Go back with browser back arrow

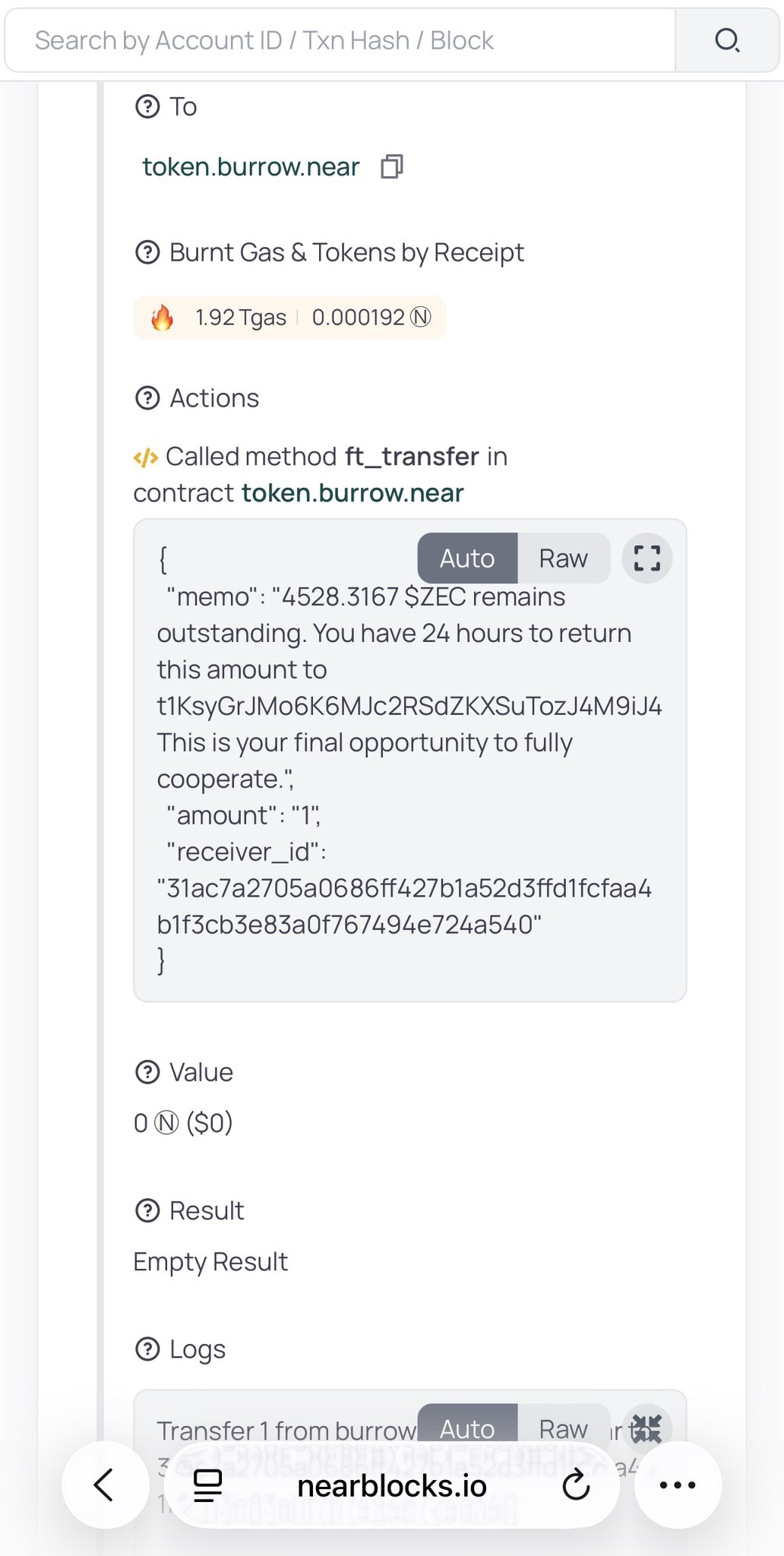point(105,1485)
